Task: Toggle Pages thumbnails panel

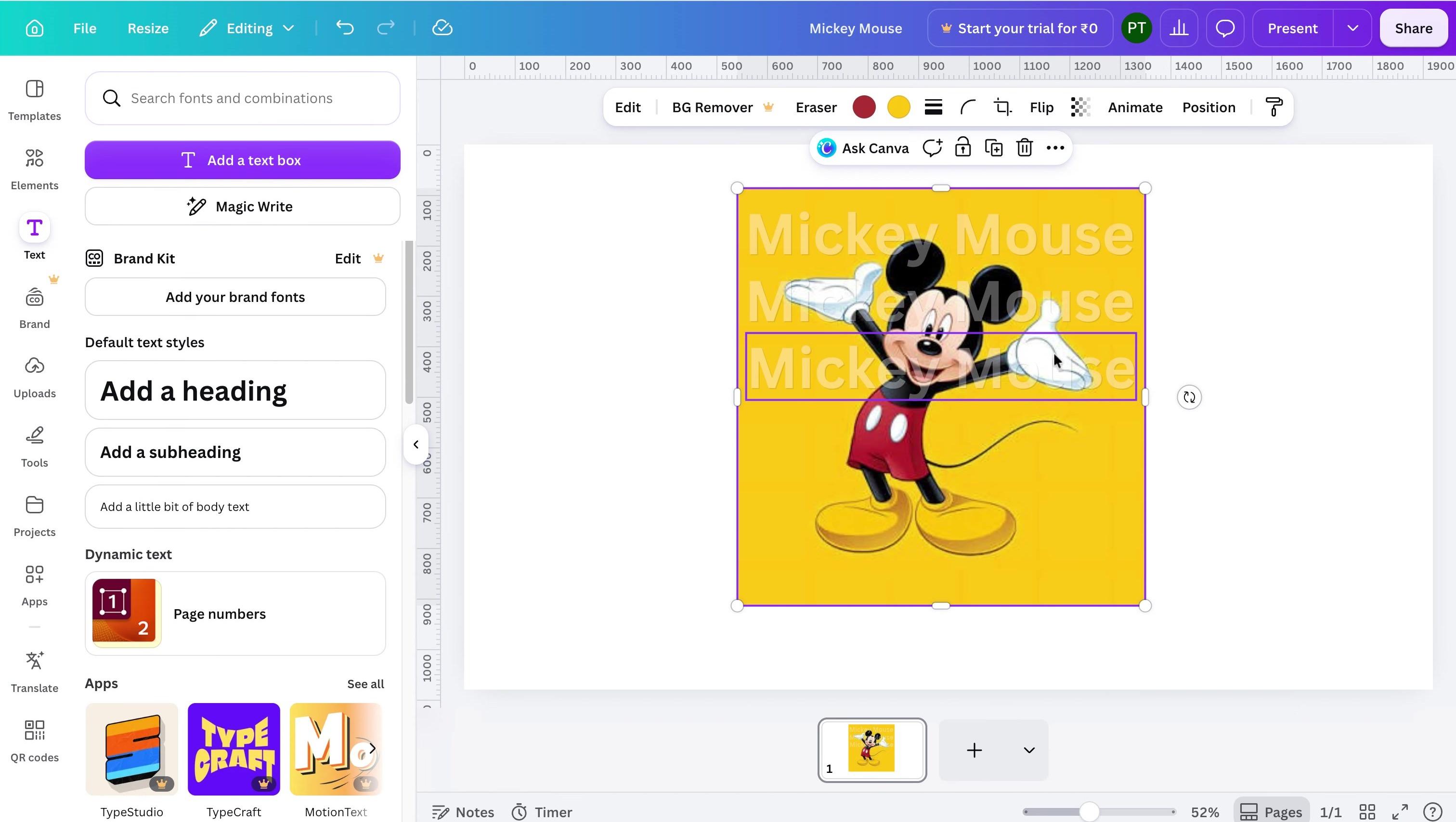Action: pos(1271,812)
